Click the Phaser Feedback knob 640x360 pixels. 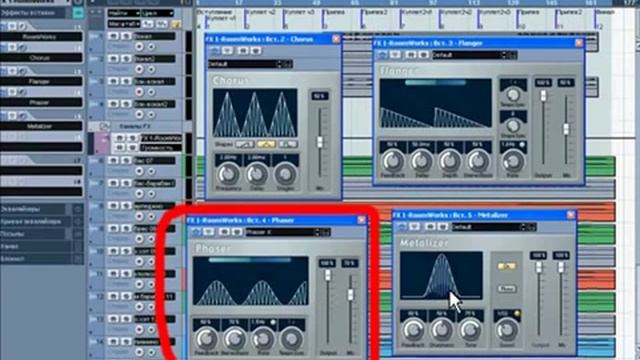coord(206,339)
